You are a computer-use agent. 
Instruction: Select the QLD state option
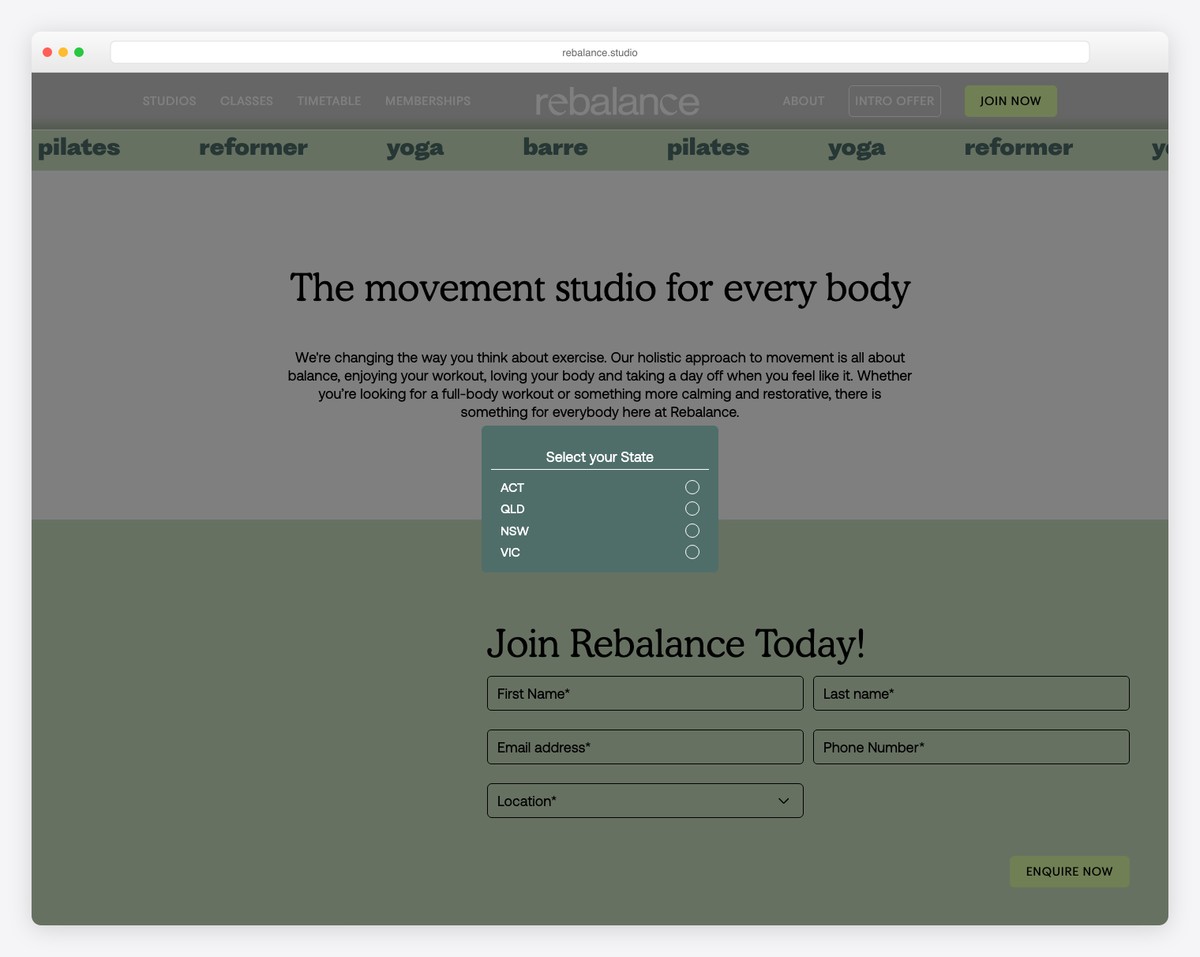tap(692, 509)
